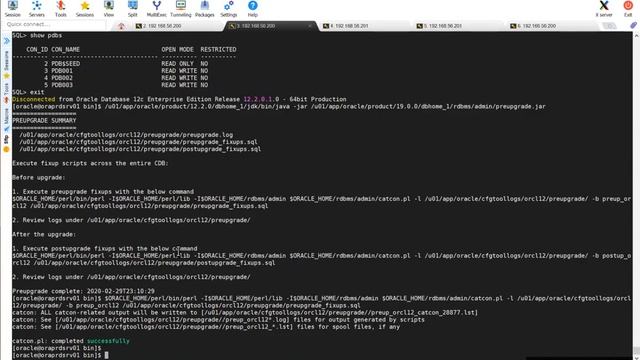Click the postupgrade_fixups.sql path in summary list
The width and height of the screenshot is (640, 360).
pos(140,149)
